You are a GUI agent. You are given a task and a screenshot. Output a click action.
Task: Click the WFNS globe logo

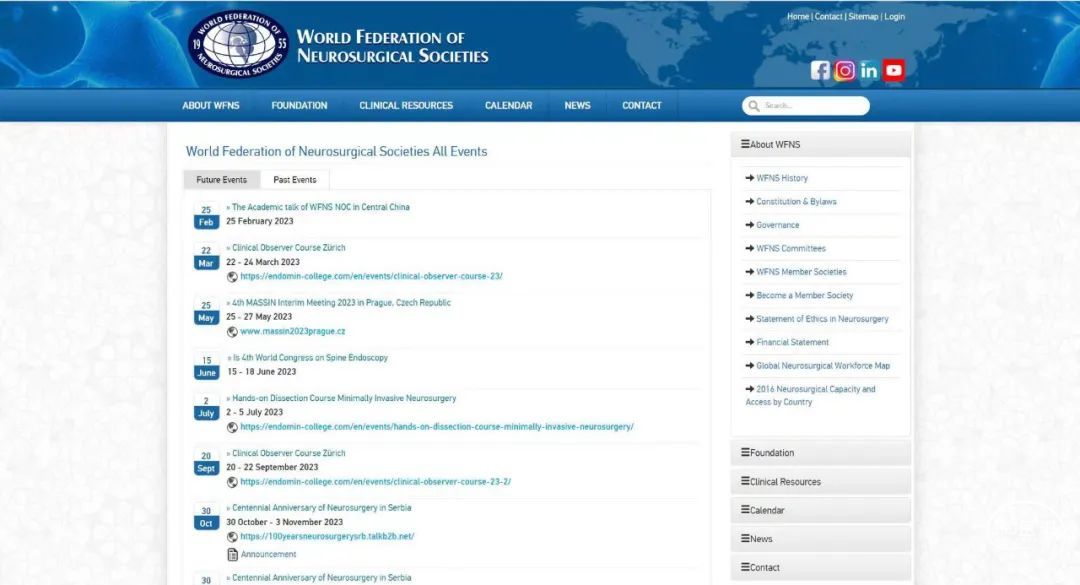click(238, 44)
